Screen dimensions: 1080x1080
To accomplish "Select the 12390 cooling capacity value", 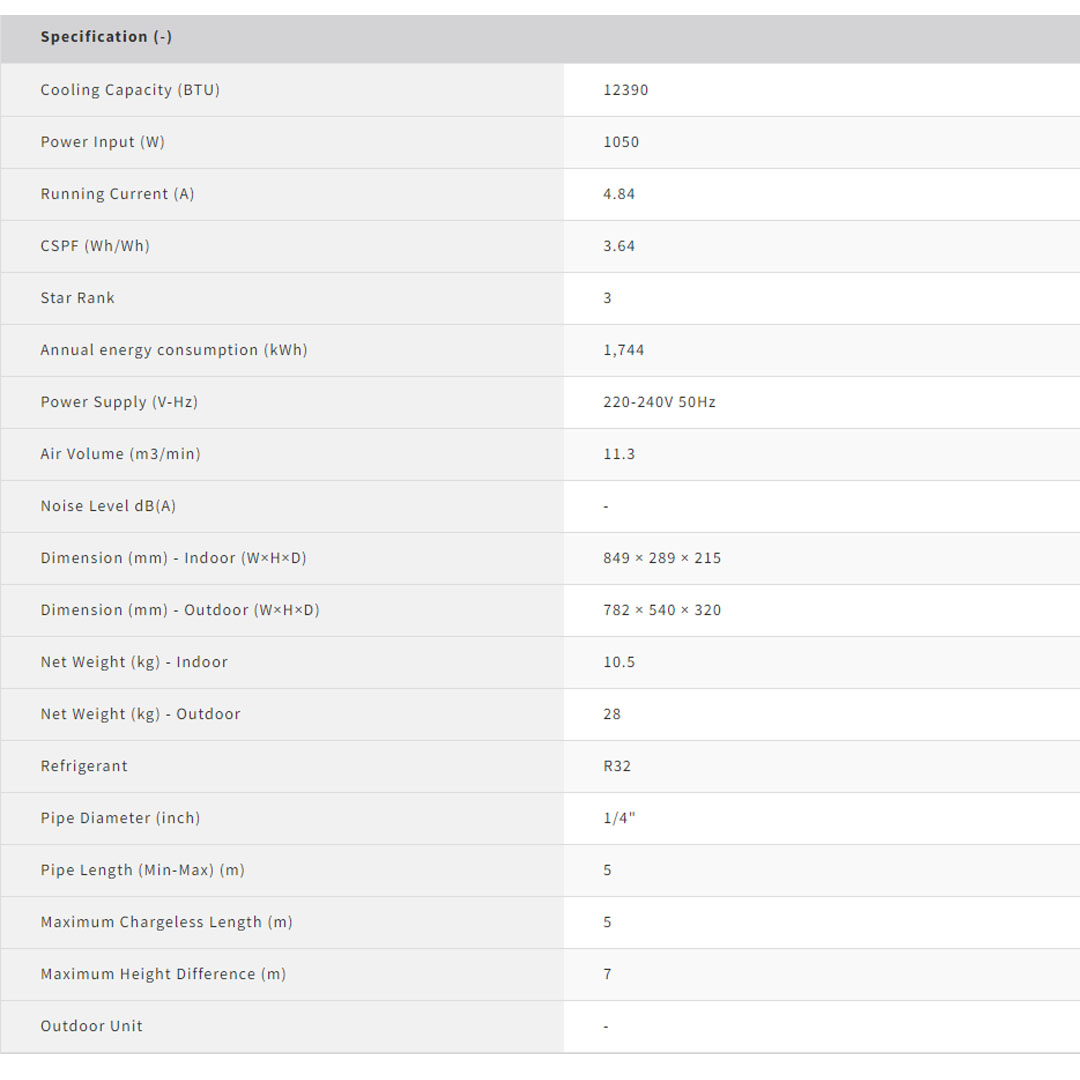I will 626,90.
